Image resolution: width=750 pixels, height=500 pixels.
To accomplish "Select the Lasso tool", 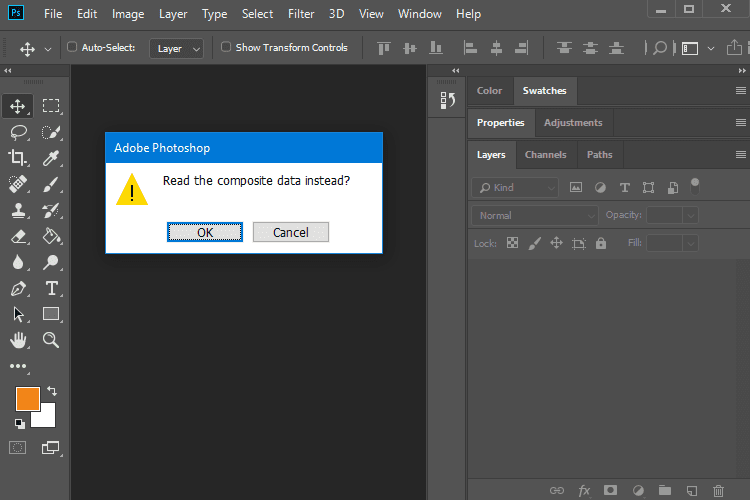I will tap(19, 132).
